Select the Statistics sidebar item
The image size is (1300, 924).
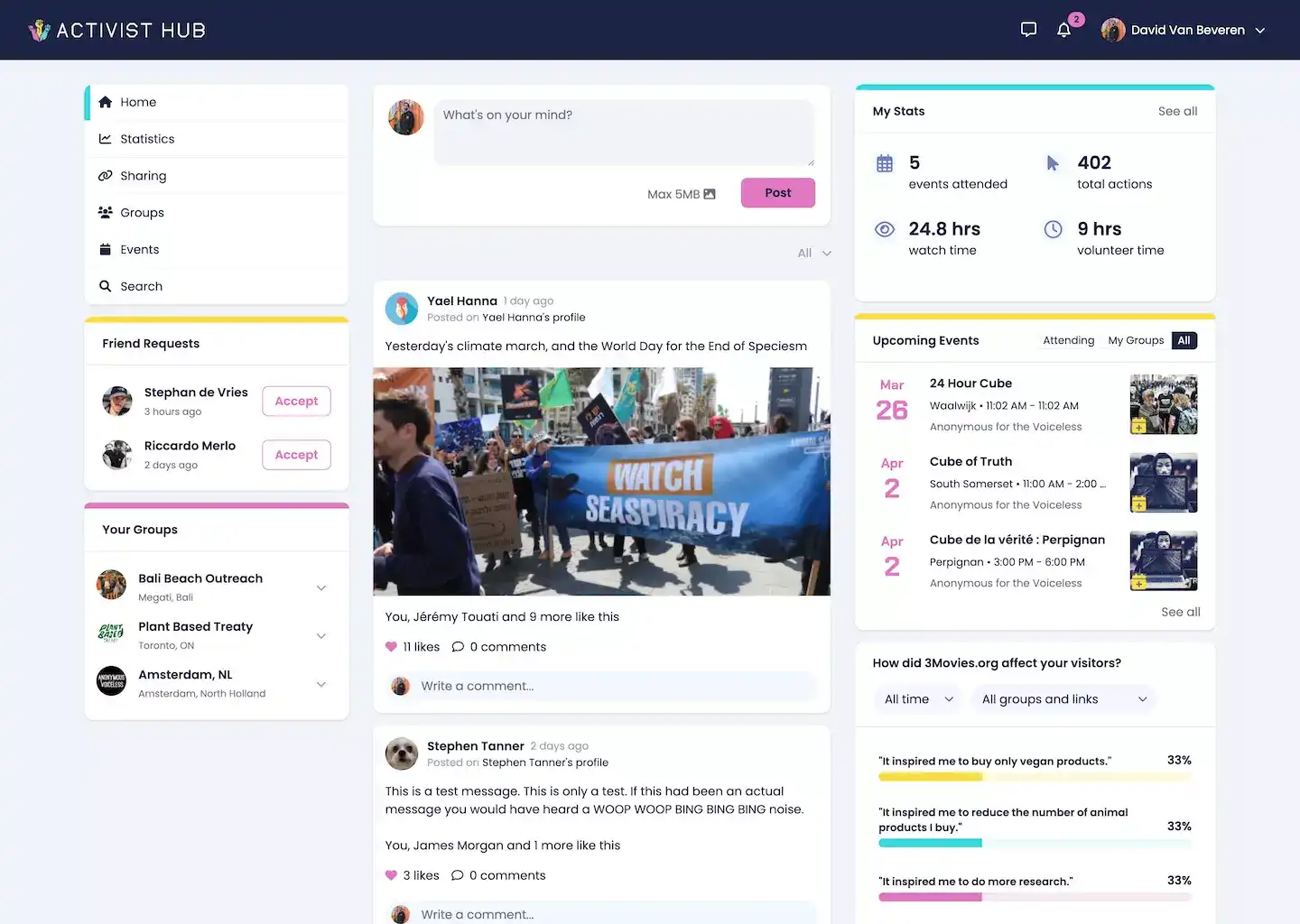pos(147,138)
